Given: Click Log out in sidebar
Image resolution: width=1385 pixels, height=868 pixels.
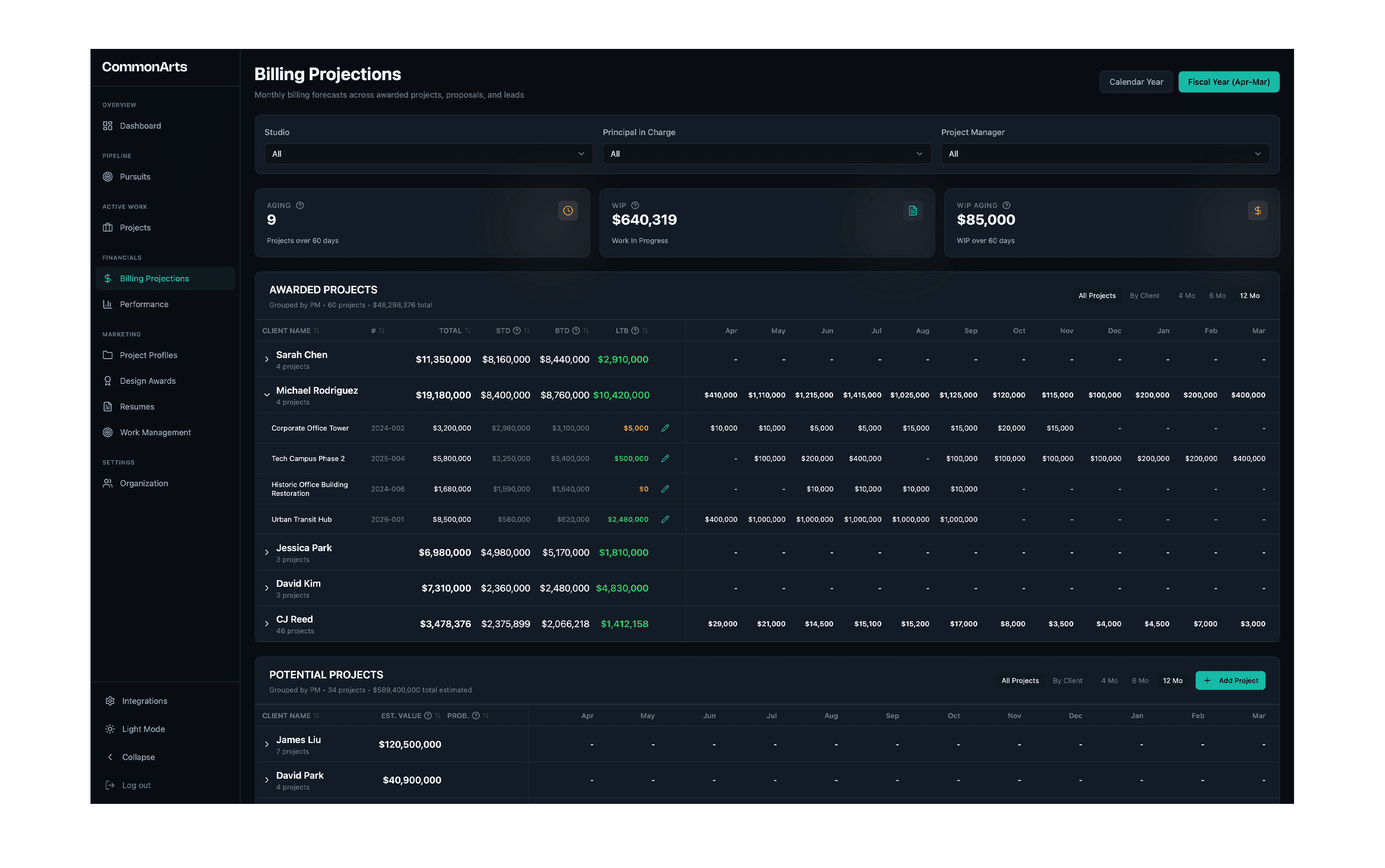Looking at the screenshot, I should pos(136,785).
